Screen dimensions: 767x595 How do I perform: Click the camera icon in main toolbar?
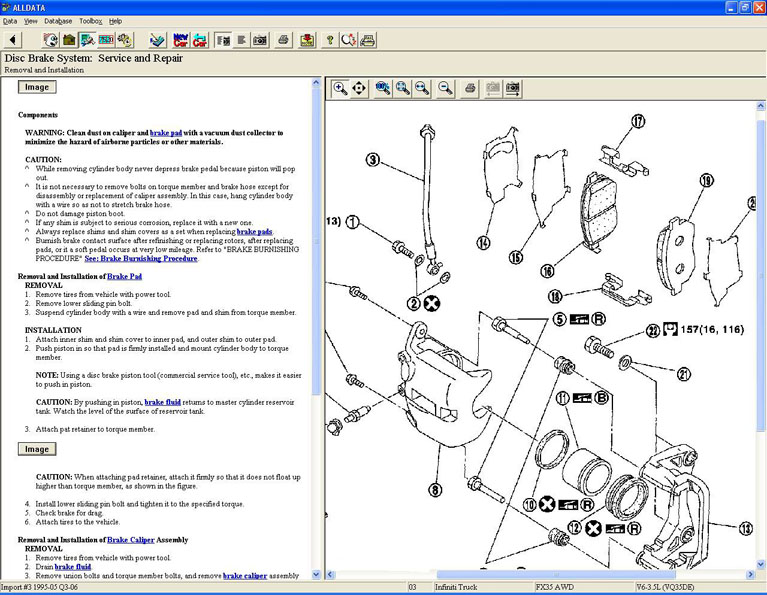tap(260, 40)
